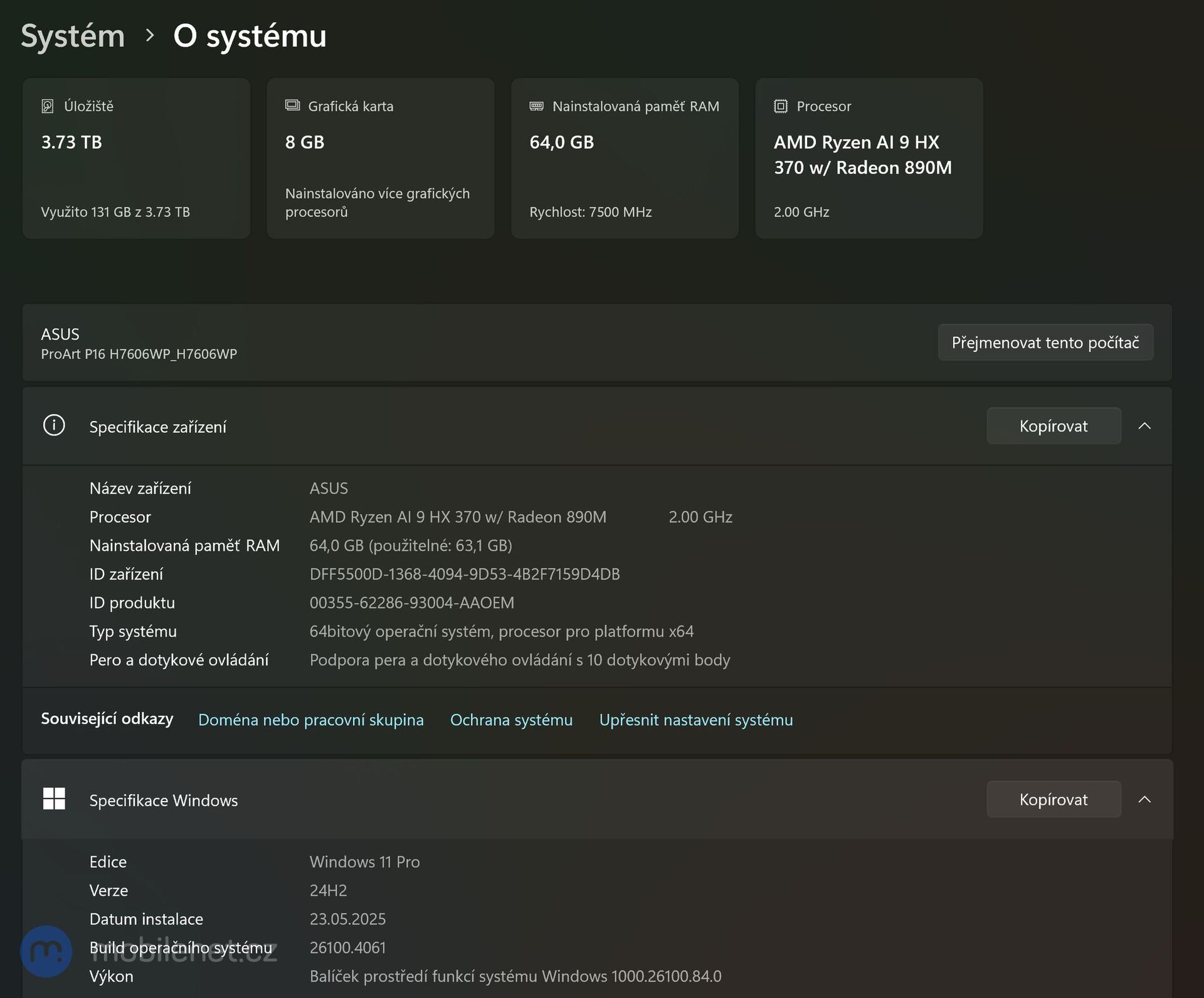1204x998 pixels.
Task: Click the Windows logo beside Specifikace Windows
Action: 55,799
